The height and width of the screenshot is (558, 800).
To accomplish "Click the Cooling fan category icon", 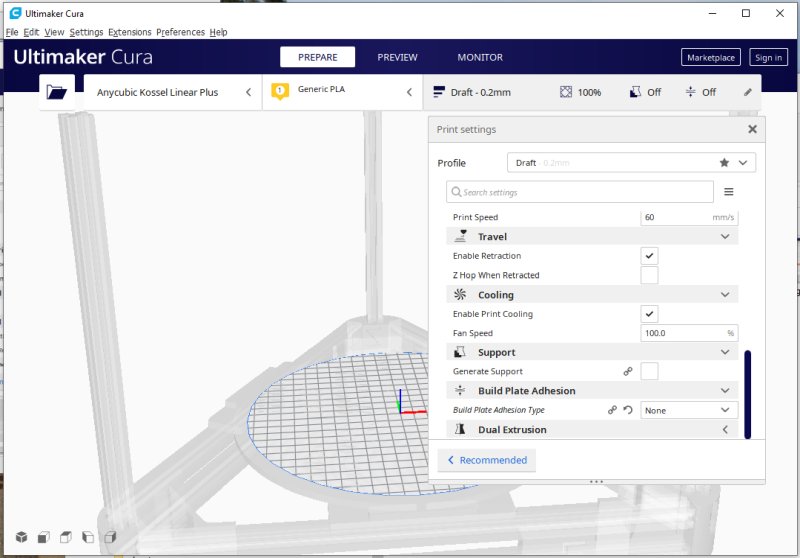I will coord(460,294).
